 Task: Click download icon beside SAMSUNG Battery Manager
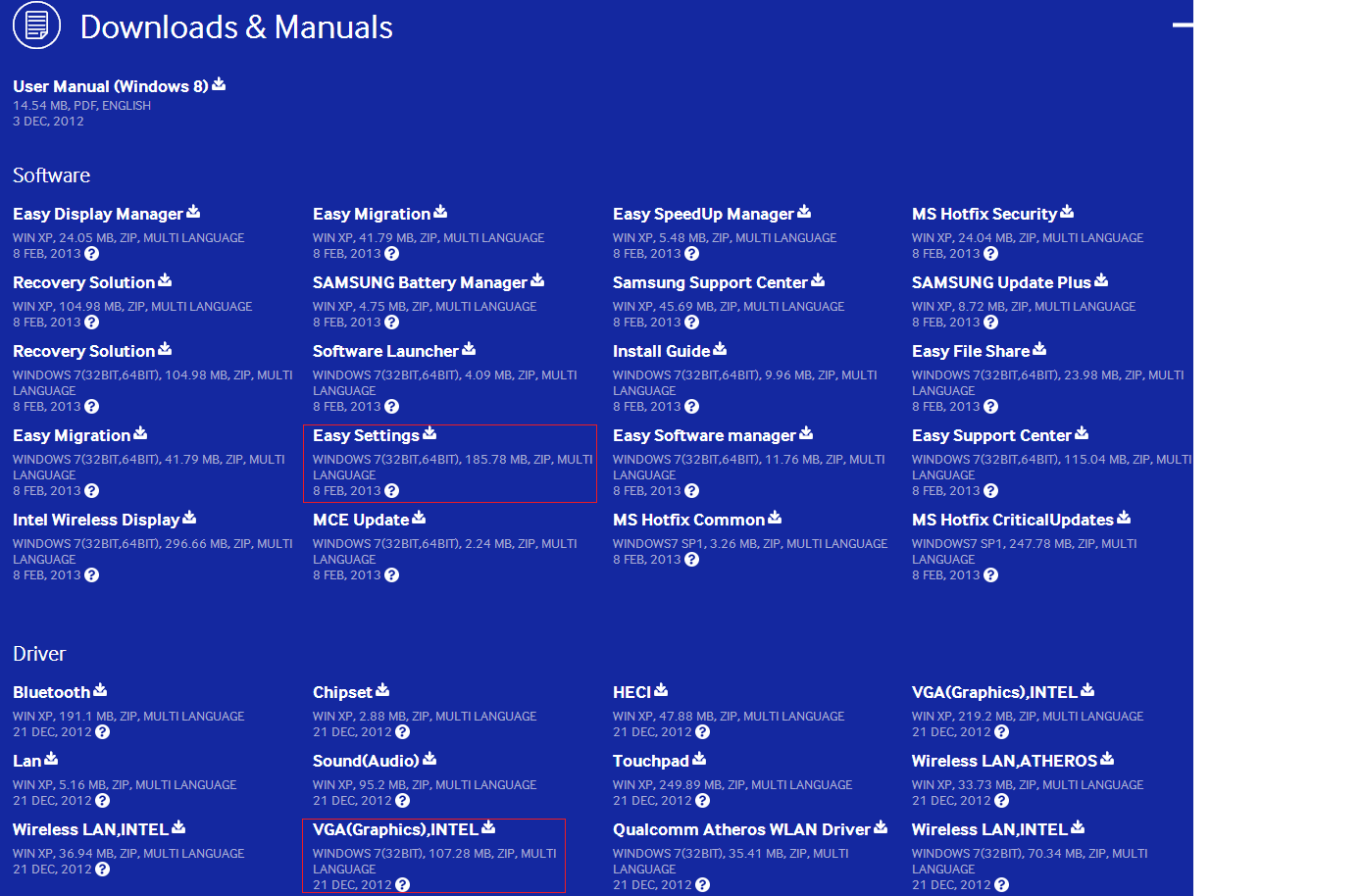tap(537, 280)
